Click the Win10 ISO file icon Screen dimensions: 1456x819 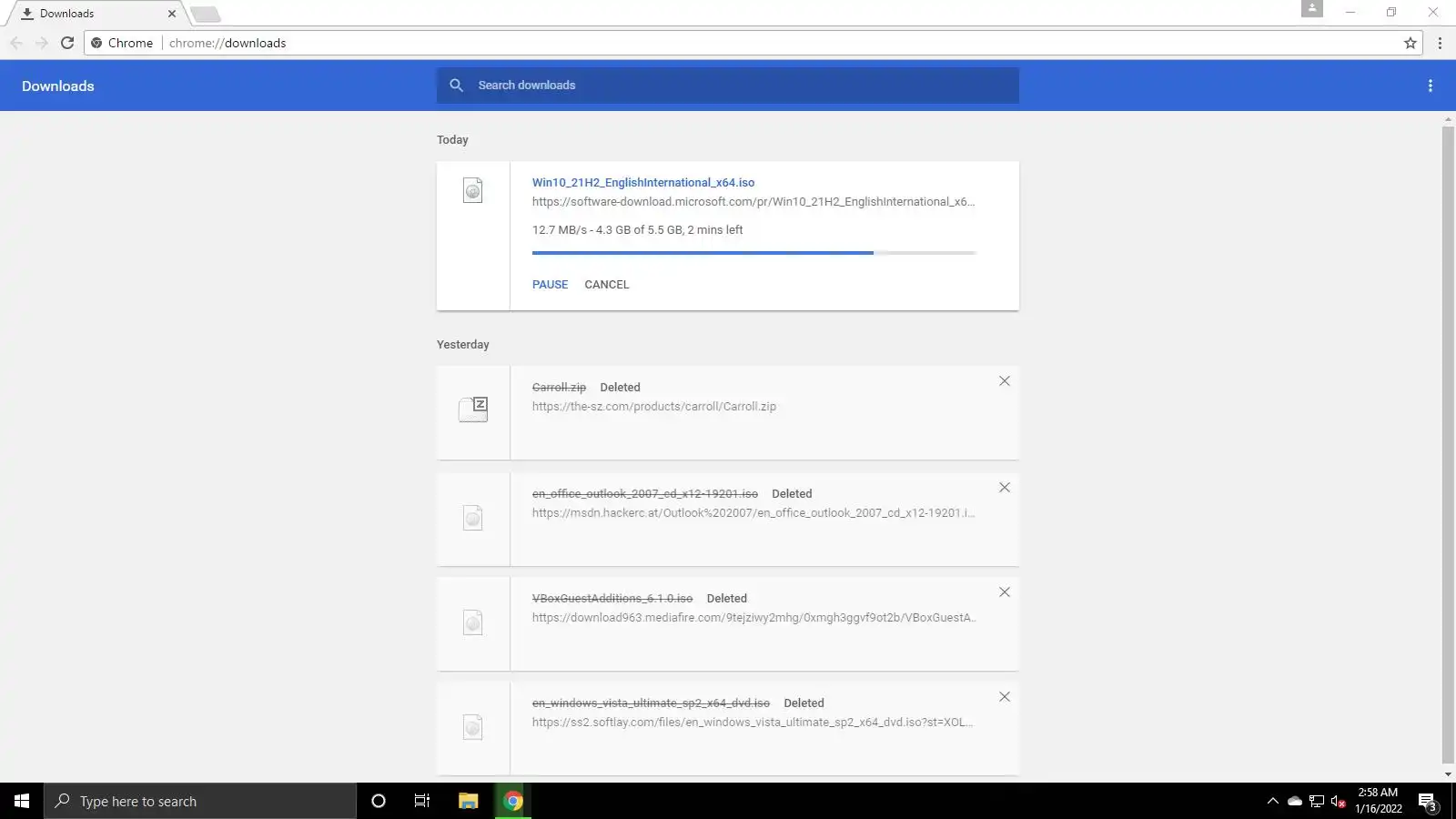click(x=473, y=190)
